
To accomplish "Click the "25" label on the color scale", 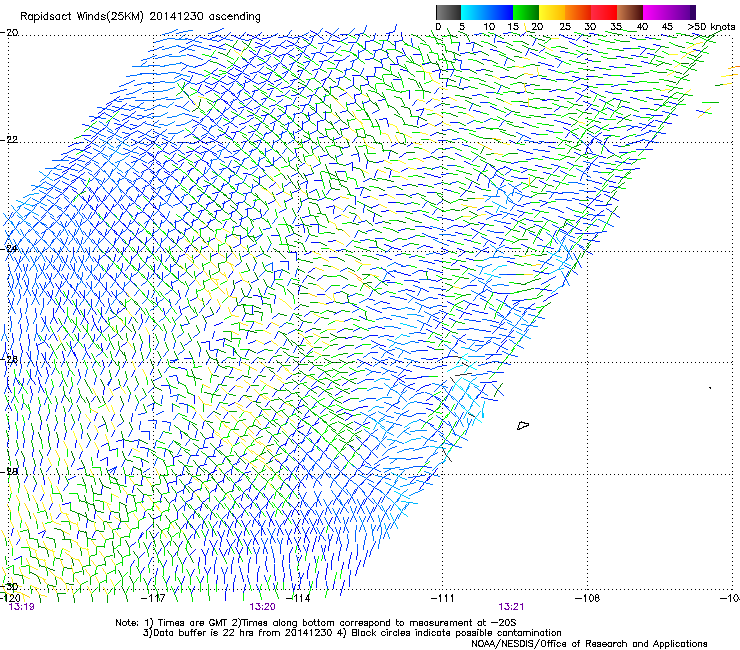I will pos(565,27).
